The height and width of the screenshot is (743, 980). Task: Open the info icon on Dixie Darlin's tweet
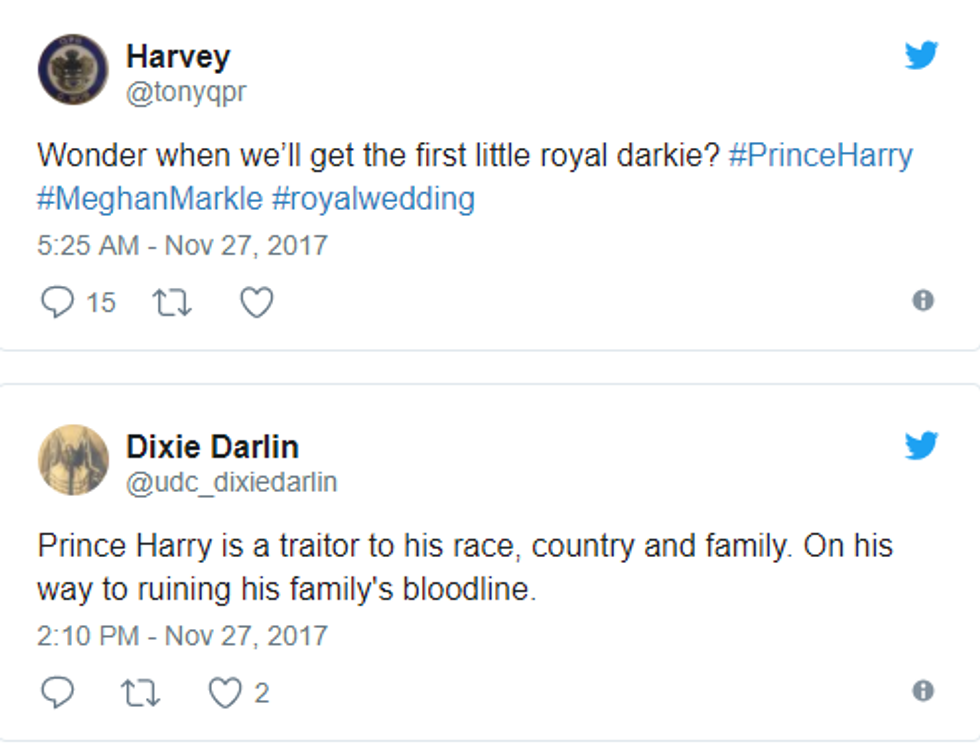point(923,690)
